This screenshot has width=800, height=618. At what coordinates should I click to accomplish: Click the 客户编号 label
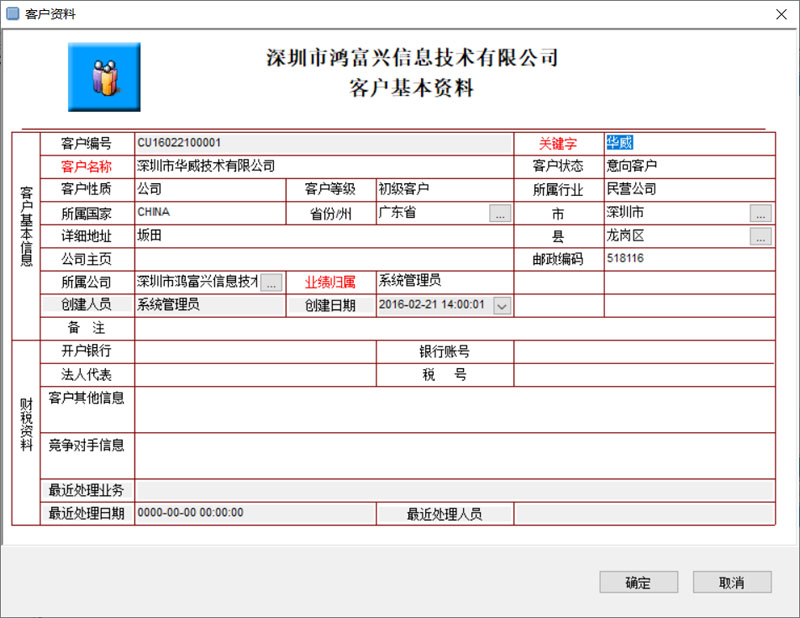click(86, 143)
